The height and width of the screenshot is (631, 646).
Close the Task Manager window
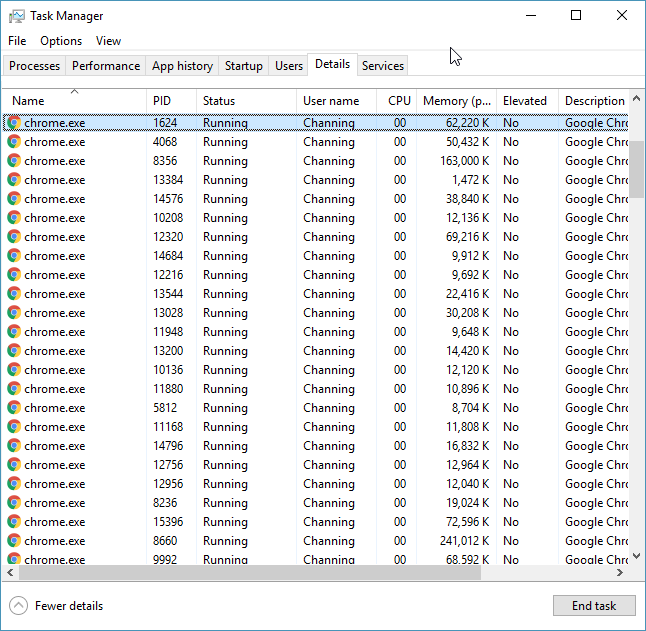622,16
